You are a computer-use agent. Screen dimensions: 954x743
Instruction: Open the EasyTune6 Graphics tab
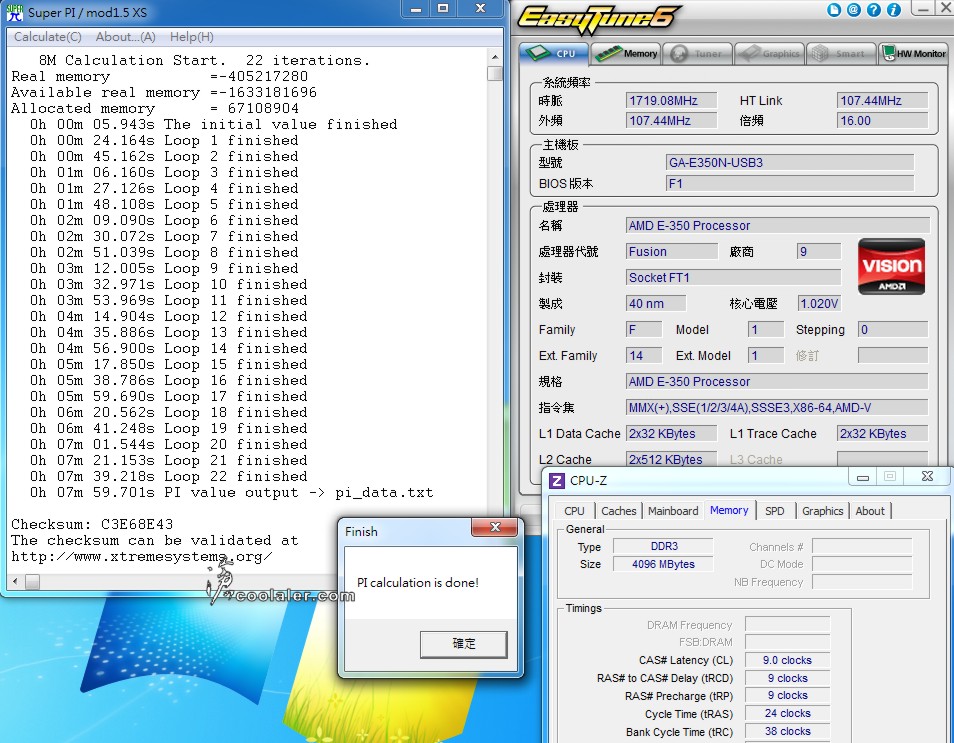click(770, 54)
